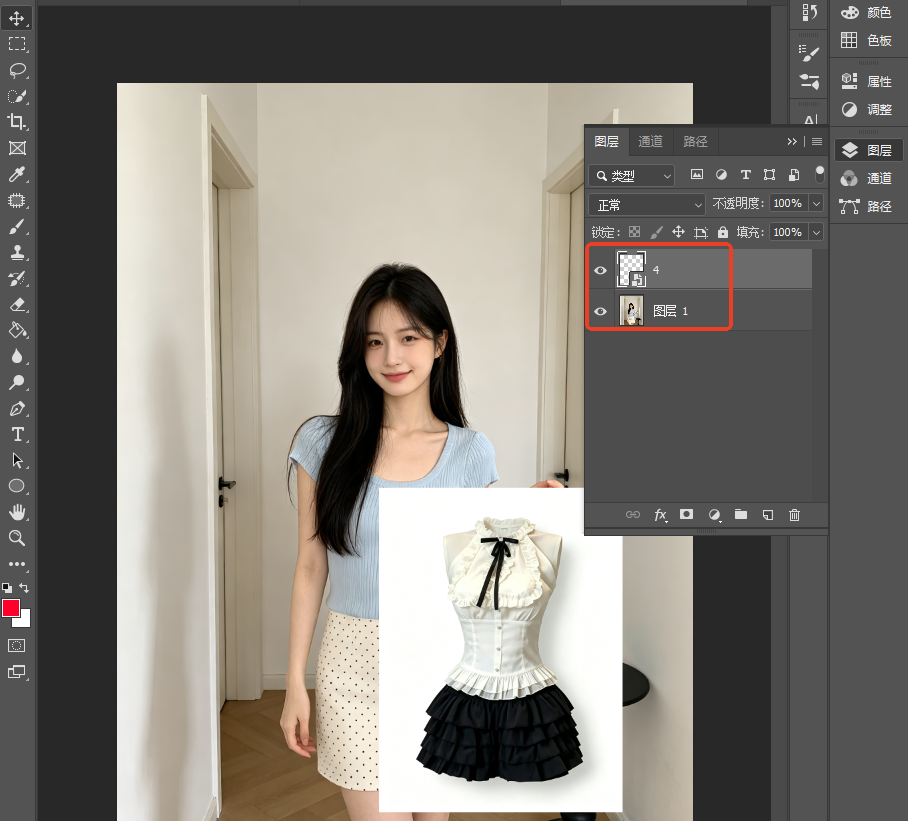Click the red foreground color swatch
The width and height of the screenshot is (908, 821).
pyautogui.click(x=10, y=608)
